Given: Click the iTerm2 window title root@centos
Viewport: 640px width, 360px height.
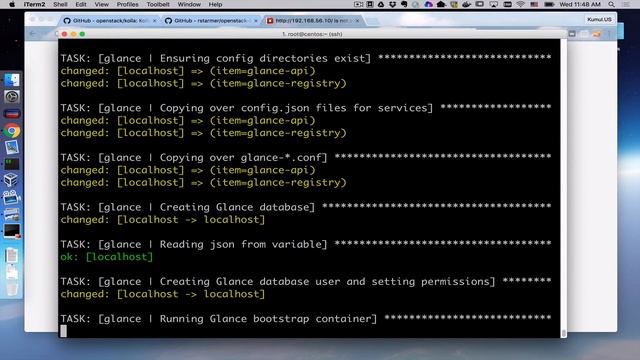Looking at the screenshot, I should coord(312,34).
